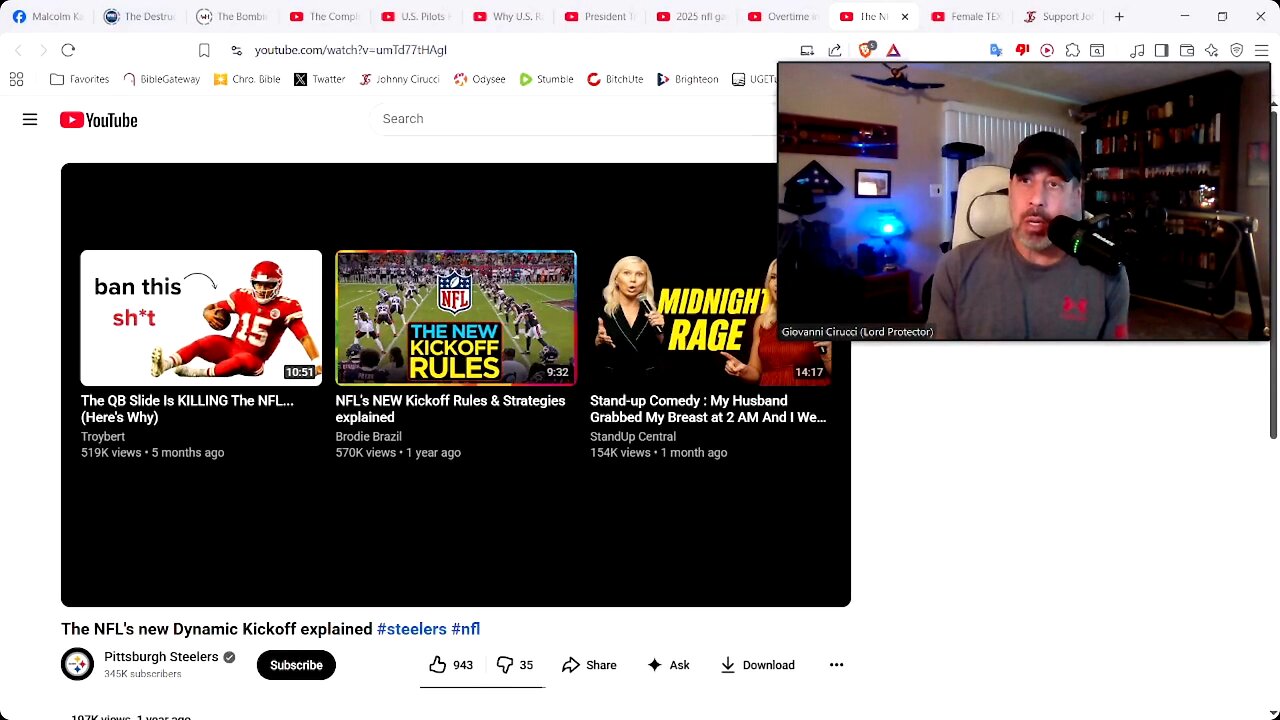Switch to '2025 nfl ga' tab
The image size is (1280, 720).
[694, 16]
